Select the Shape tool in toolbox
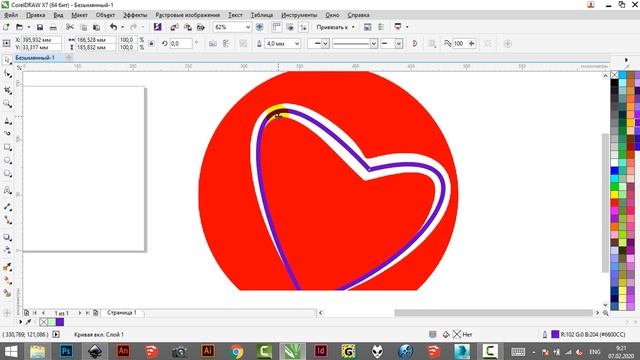 click(7, 74)
